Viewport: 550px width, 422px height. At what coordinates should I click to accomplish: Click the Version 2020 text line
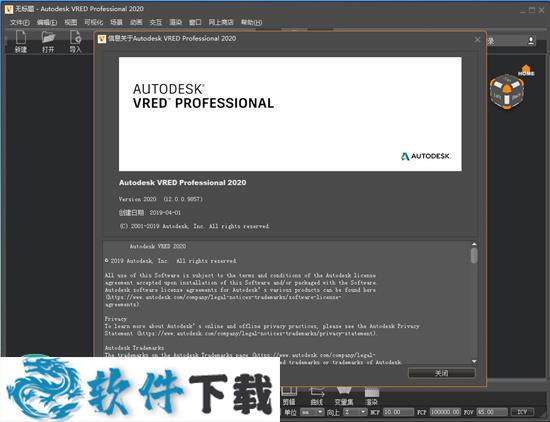161,199
